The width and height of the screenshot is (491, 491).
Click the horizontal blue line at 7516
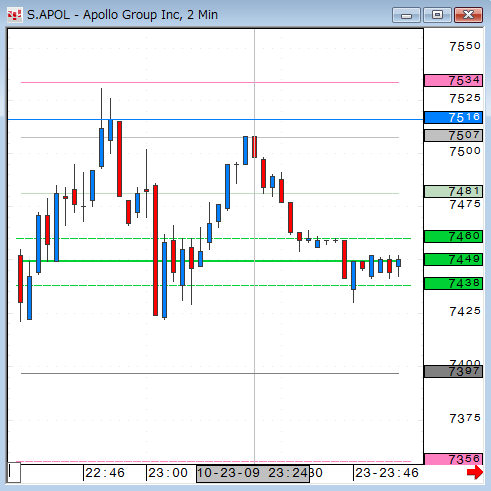click(215, 119)
